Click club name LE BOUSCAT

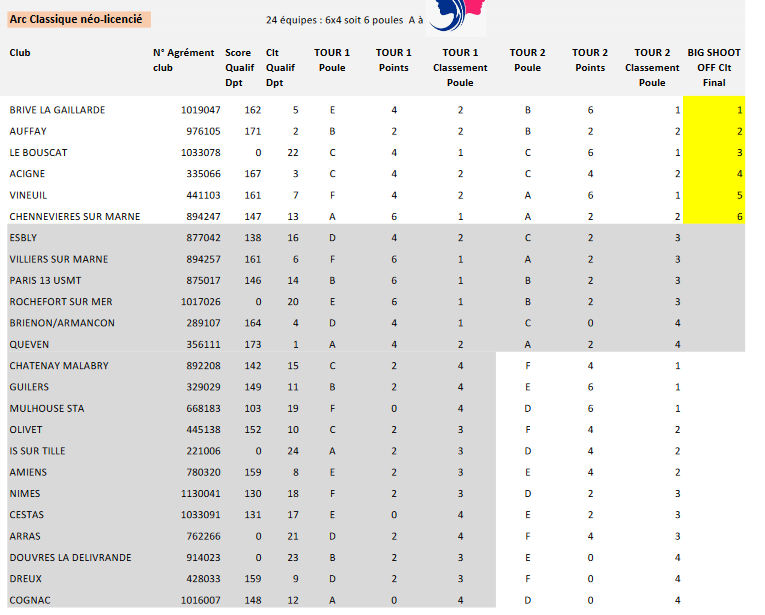click(38, 153)
